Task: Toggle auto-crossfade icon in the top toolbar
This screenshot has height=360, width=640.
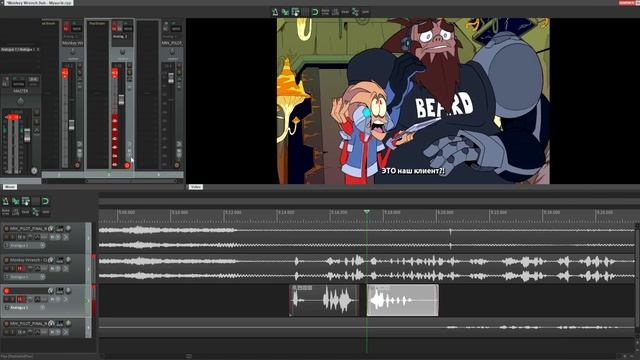Action: pyautogui.click(x=285, y=12)
